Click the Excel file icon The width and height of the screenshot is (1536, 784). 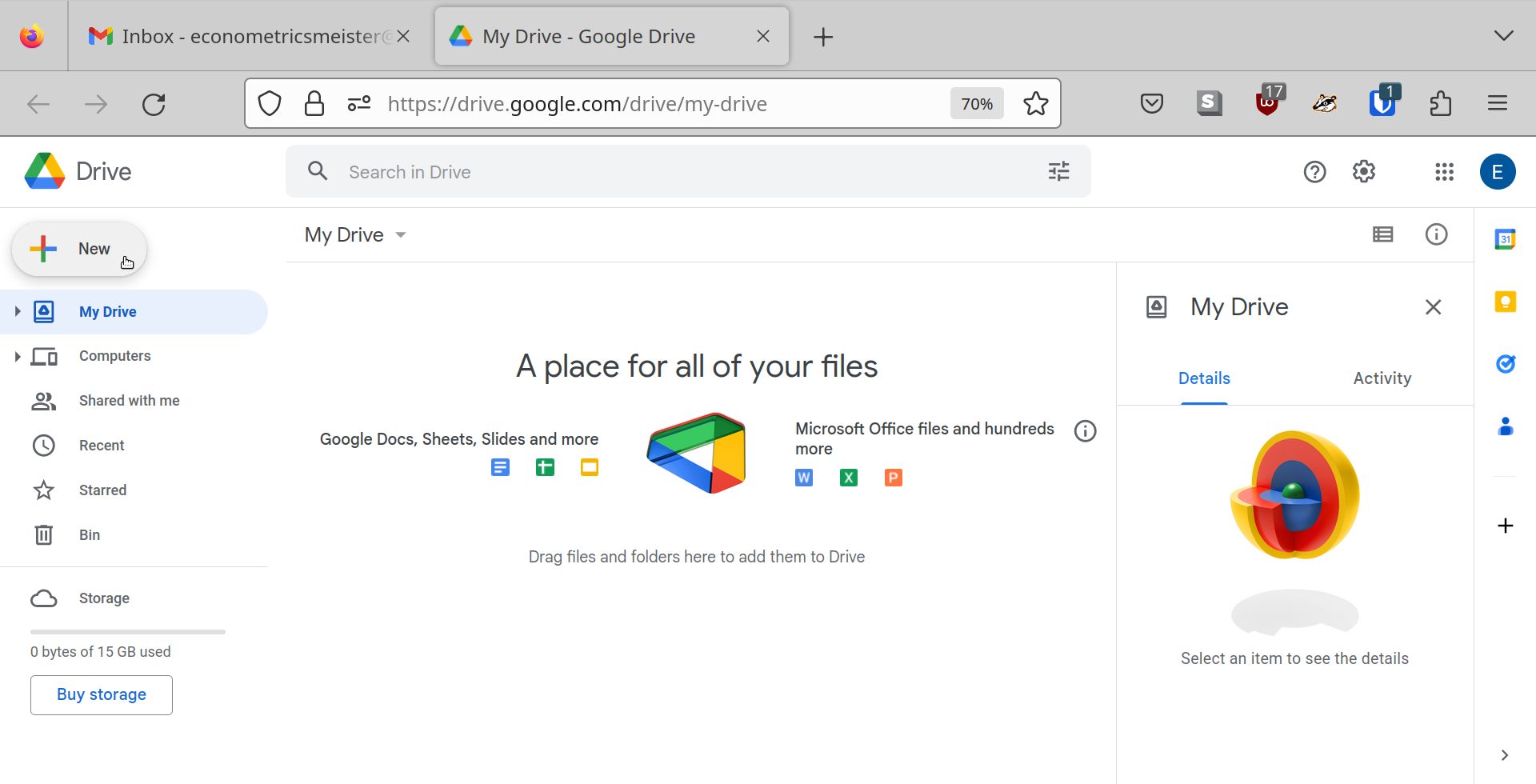(849, 478)
